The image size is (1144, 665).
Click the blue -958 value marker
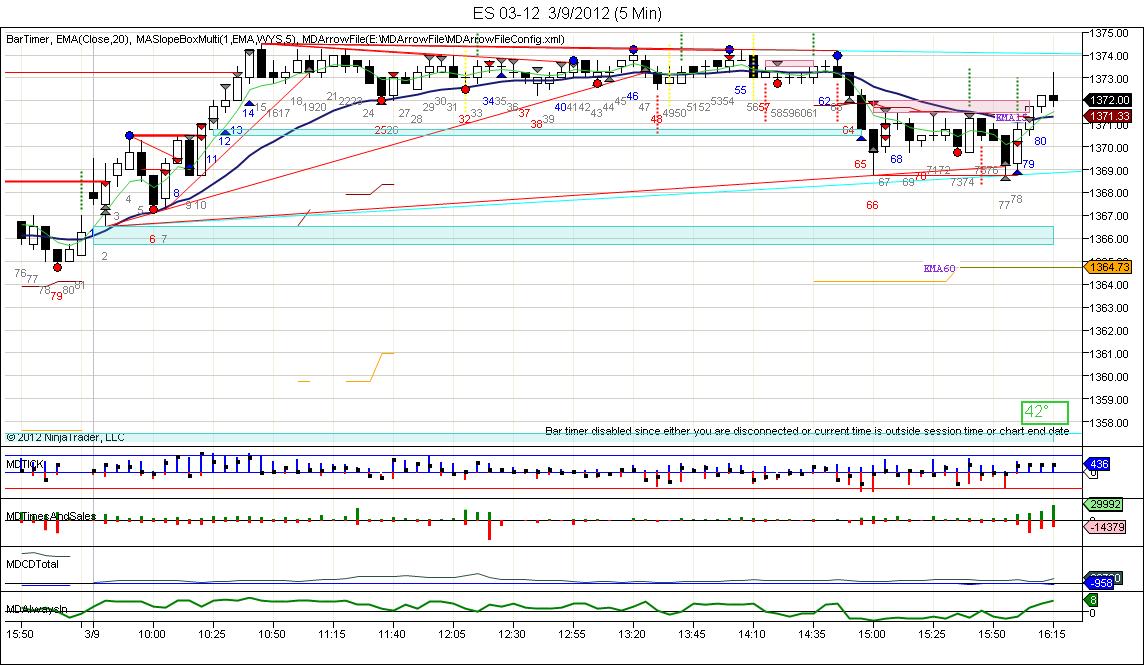tap(1100, 583)
